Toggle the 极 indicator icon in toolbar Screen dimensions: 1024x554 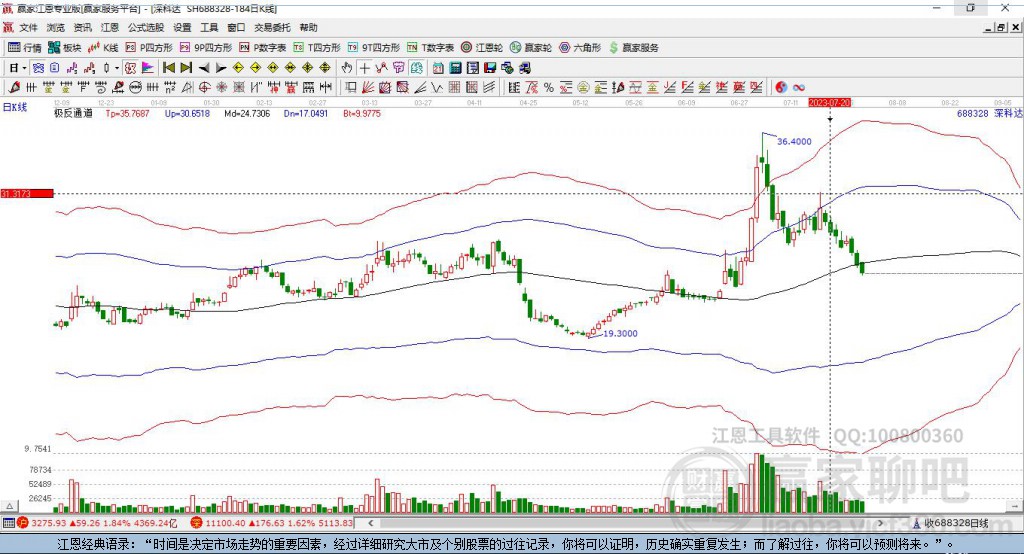(x=130, y=68)
